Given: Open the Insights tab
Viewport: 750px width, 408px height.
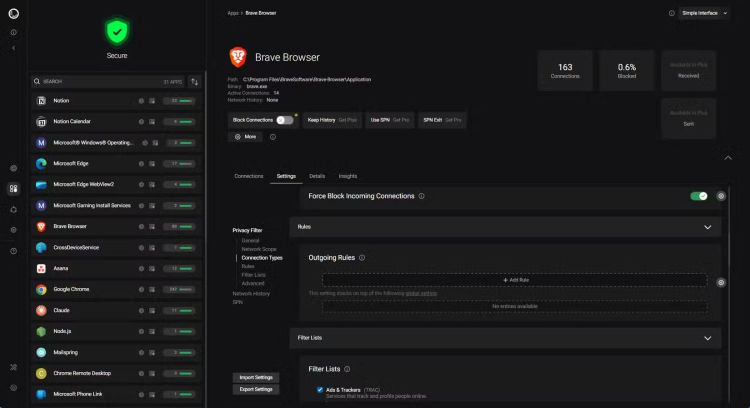Looking at the screenshot, I should [x=348, y=176].
